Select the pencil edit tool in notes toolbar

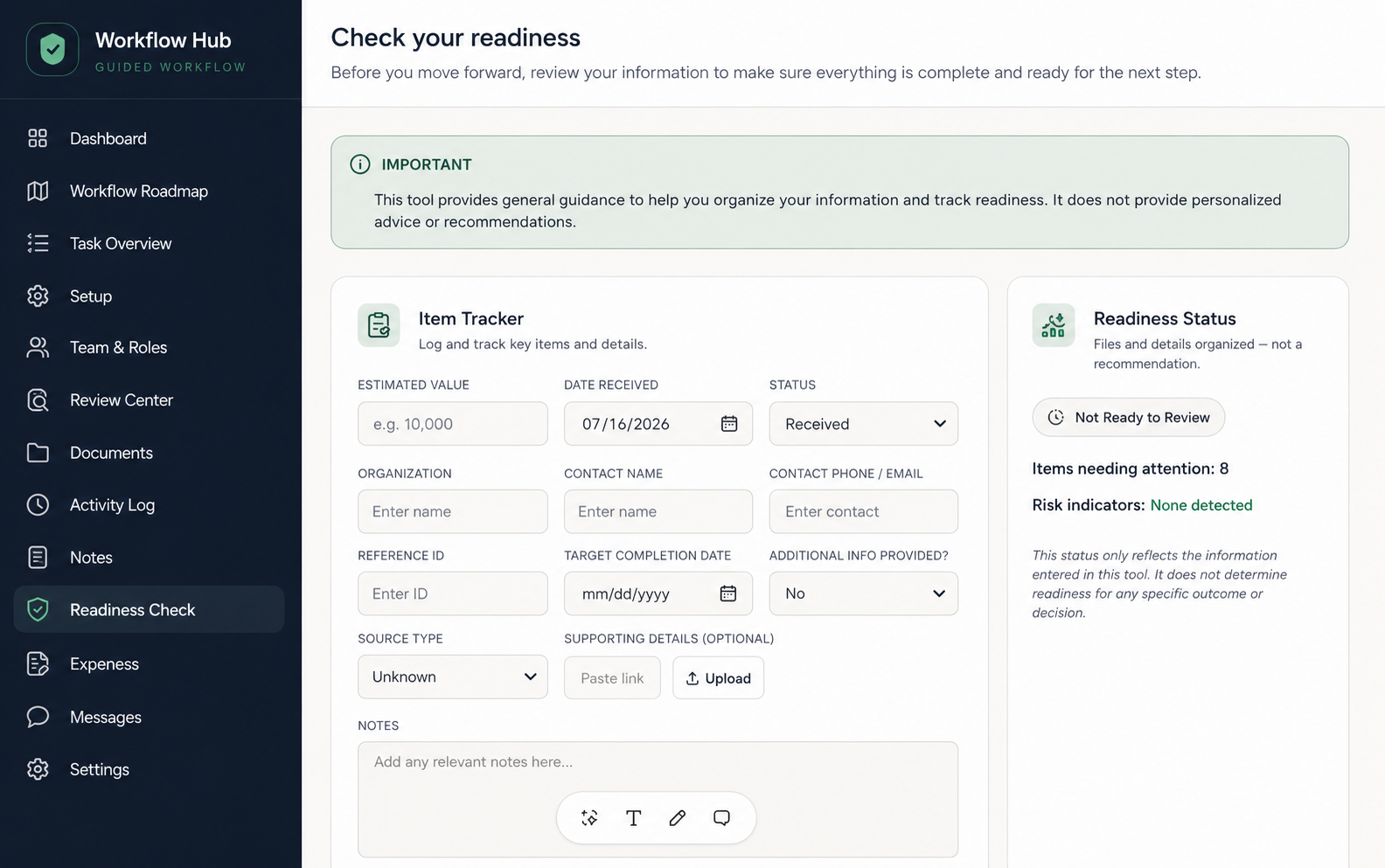[x=678, y=818]
